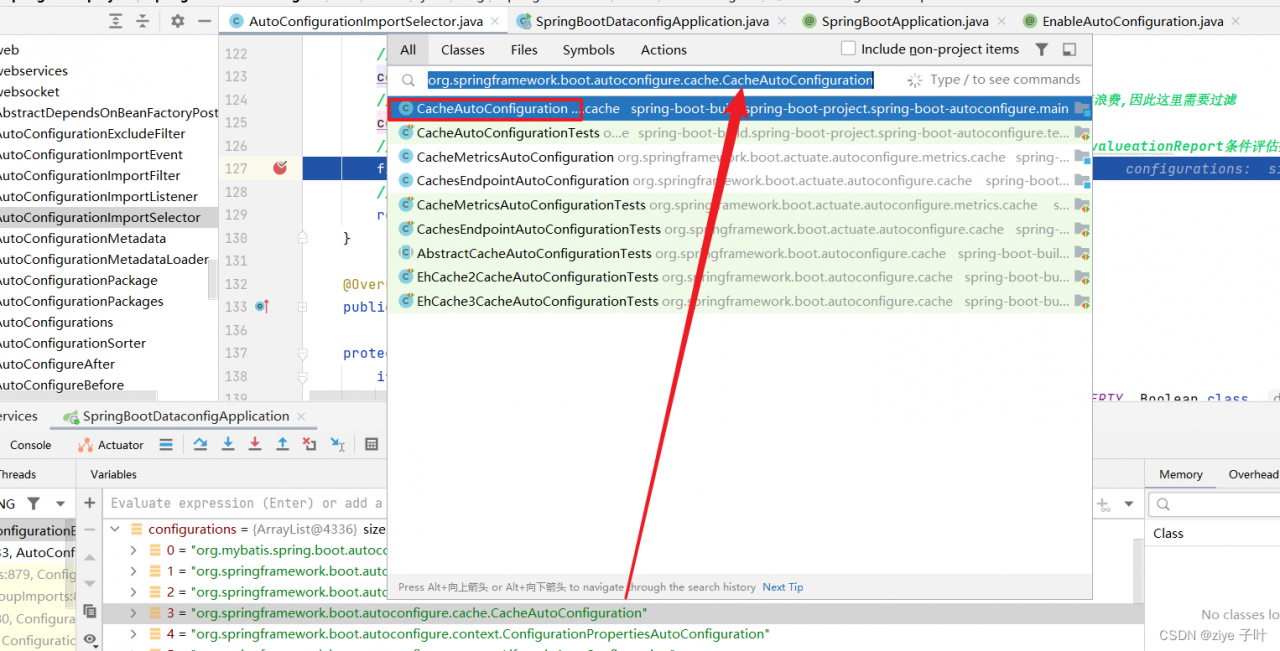Click the eye icon in the Variables sidebar
The image size is (1280, 651).
(x=90, y=639)
